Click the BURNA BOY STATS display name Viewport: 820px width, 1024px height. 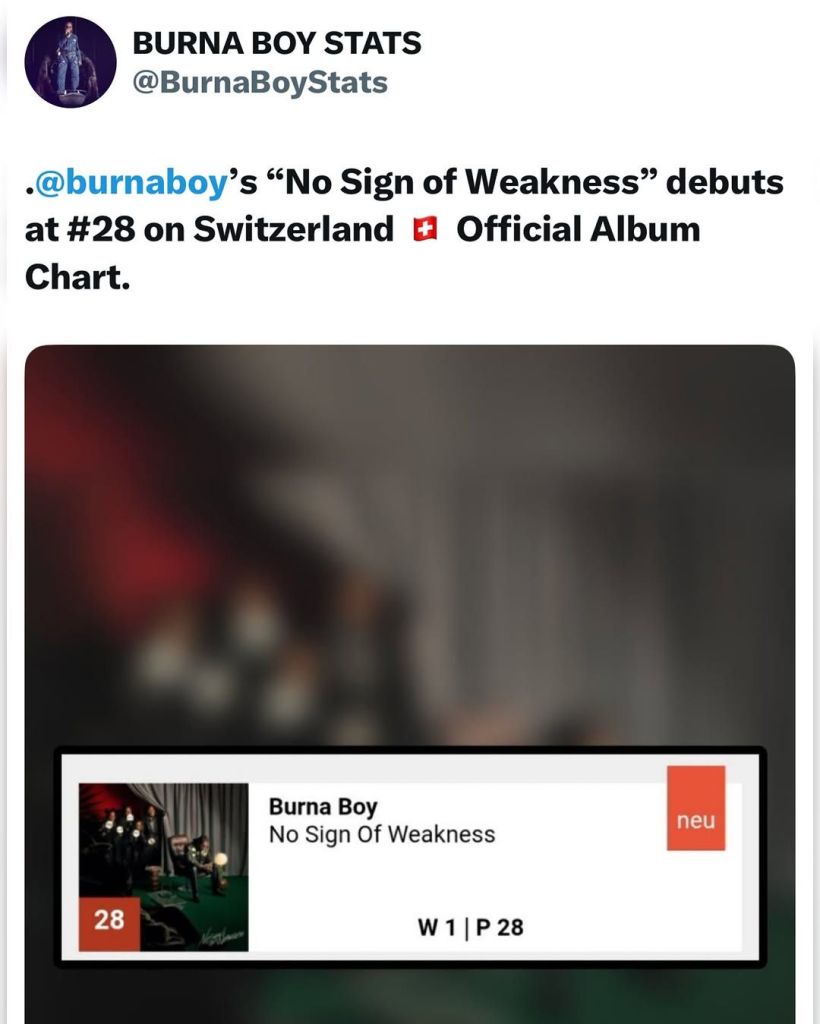pos(277,44)
